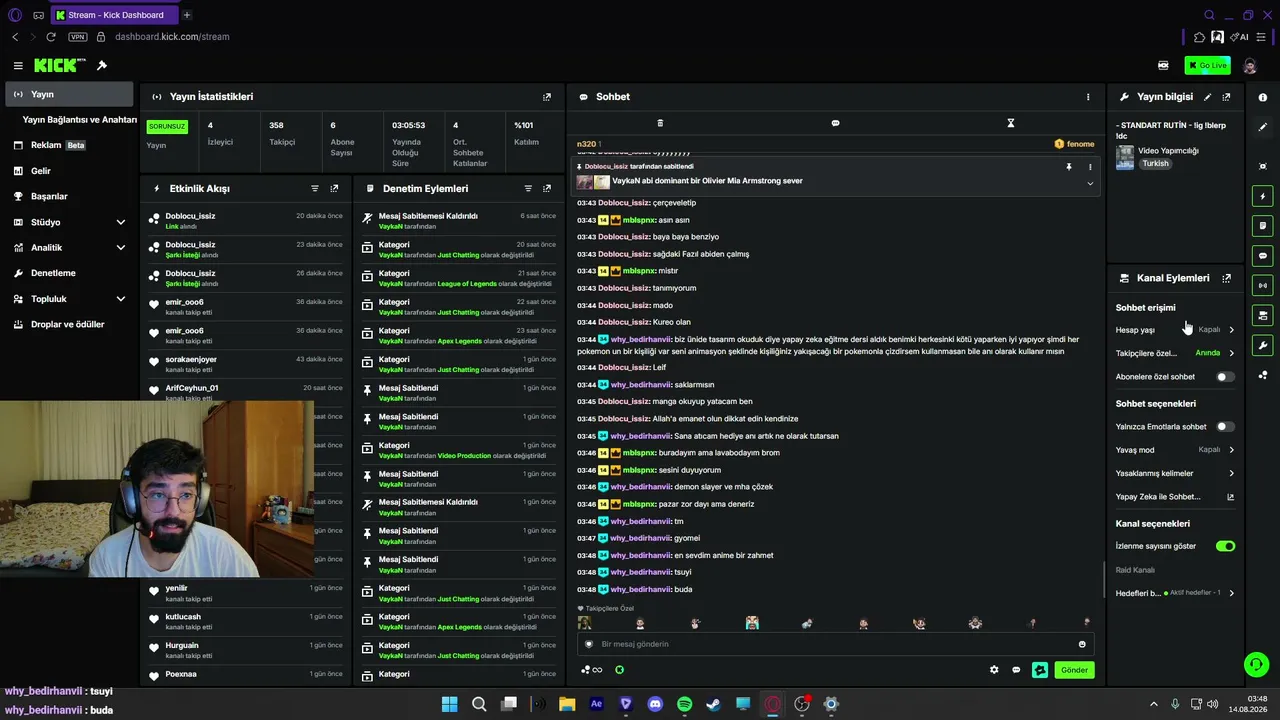Pop out the Etkinlik Akışı panel
The width and height of the screenshot is (1280, 720).
point(334,188)
